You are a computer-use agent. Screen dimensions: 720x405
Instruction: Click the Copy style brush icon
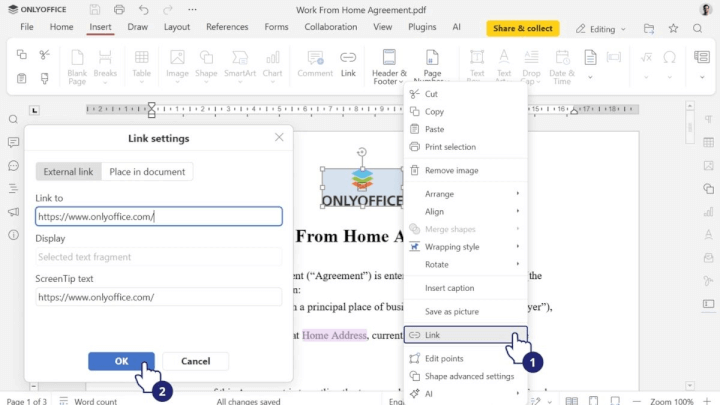(x=44, y=79)
